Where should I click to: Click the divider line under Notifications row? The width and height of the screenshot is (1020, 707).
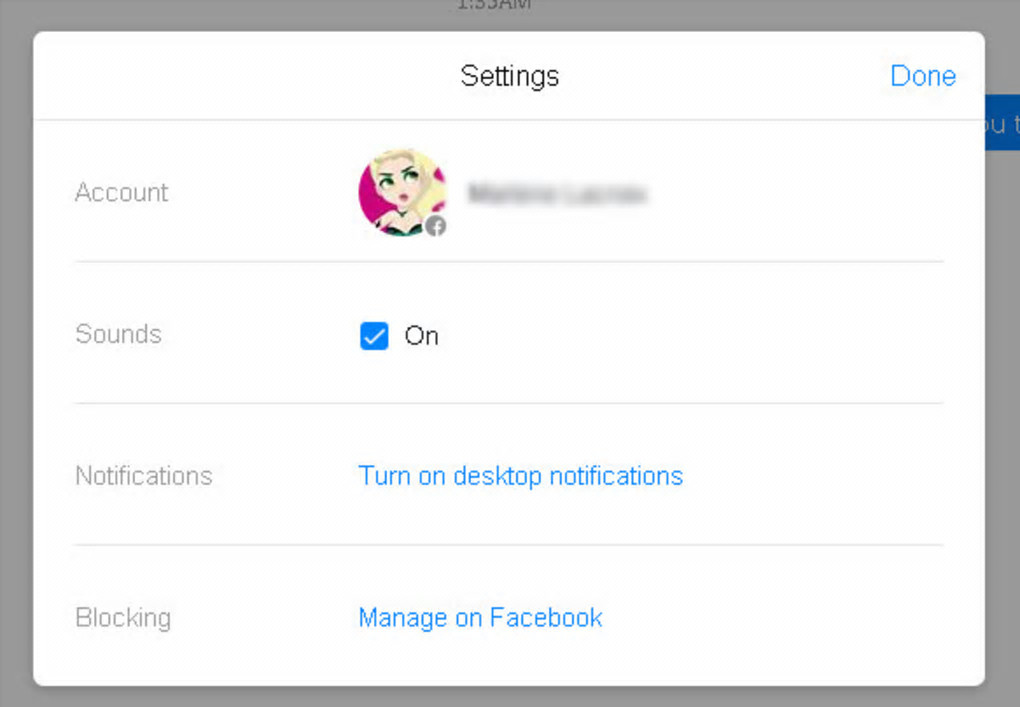pyautogui.click(x=509, y=545)
